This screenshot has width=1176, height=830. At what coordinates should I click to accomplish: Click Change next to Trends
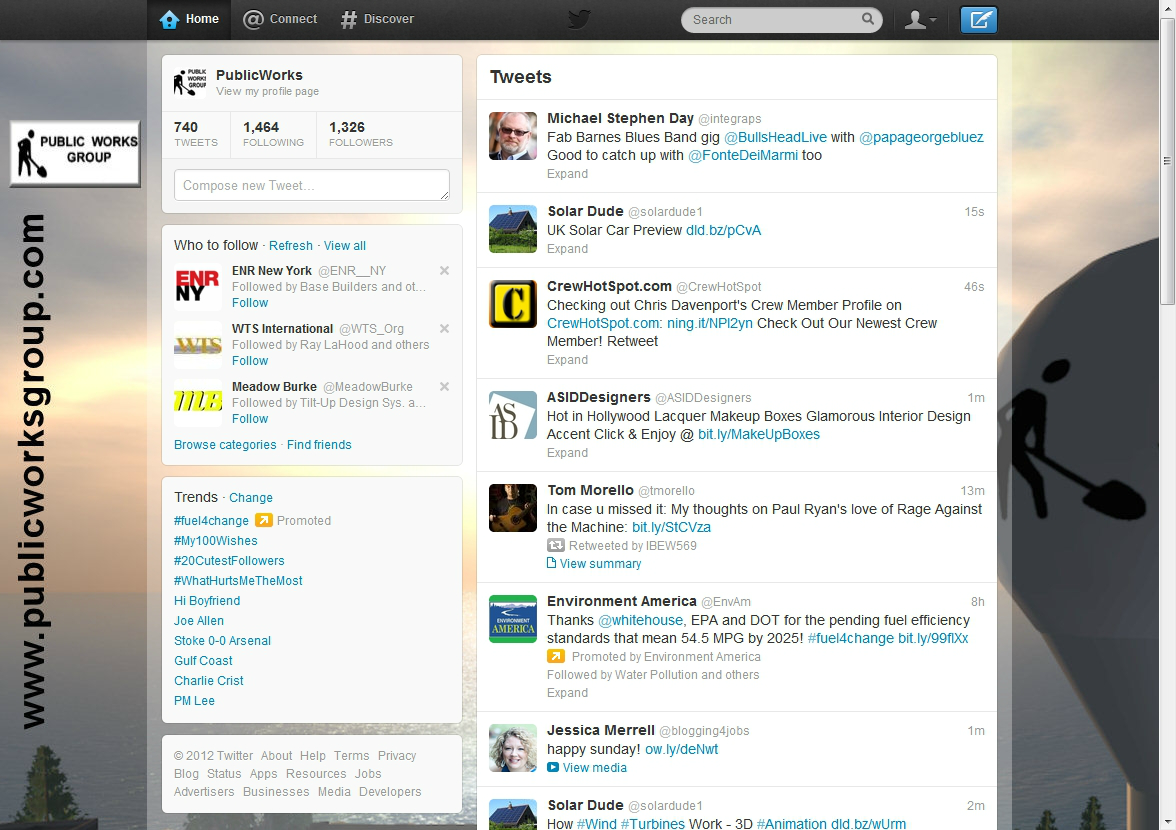(x=250, y=498)
